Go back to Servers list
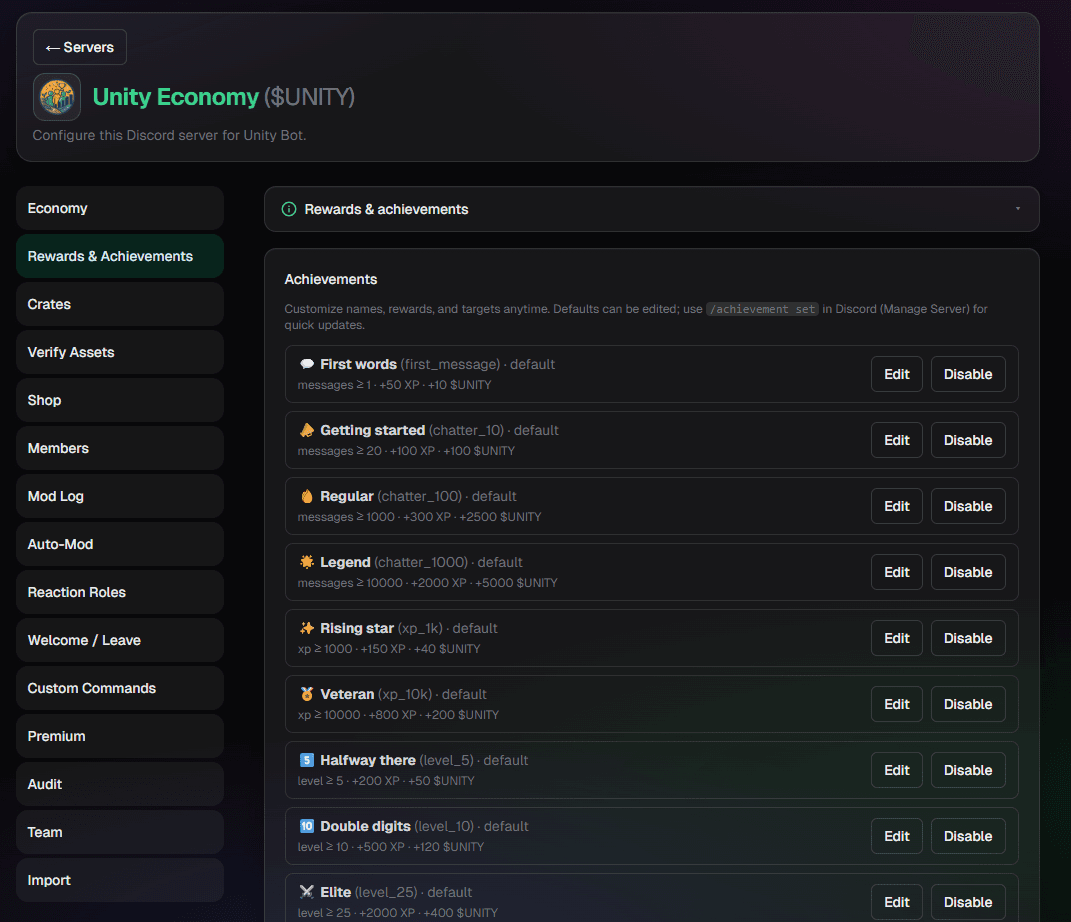The image size is (1071, 922). pos(80,47)
